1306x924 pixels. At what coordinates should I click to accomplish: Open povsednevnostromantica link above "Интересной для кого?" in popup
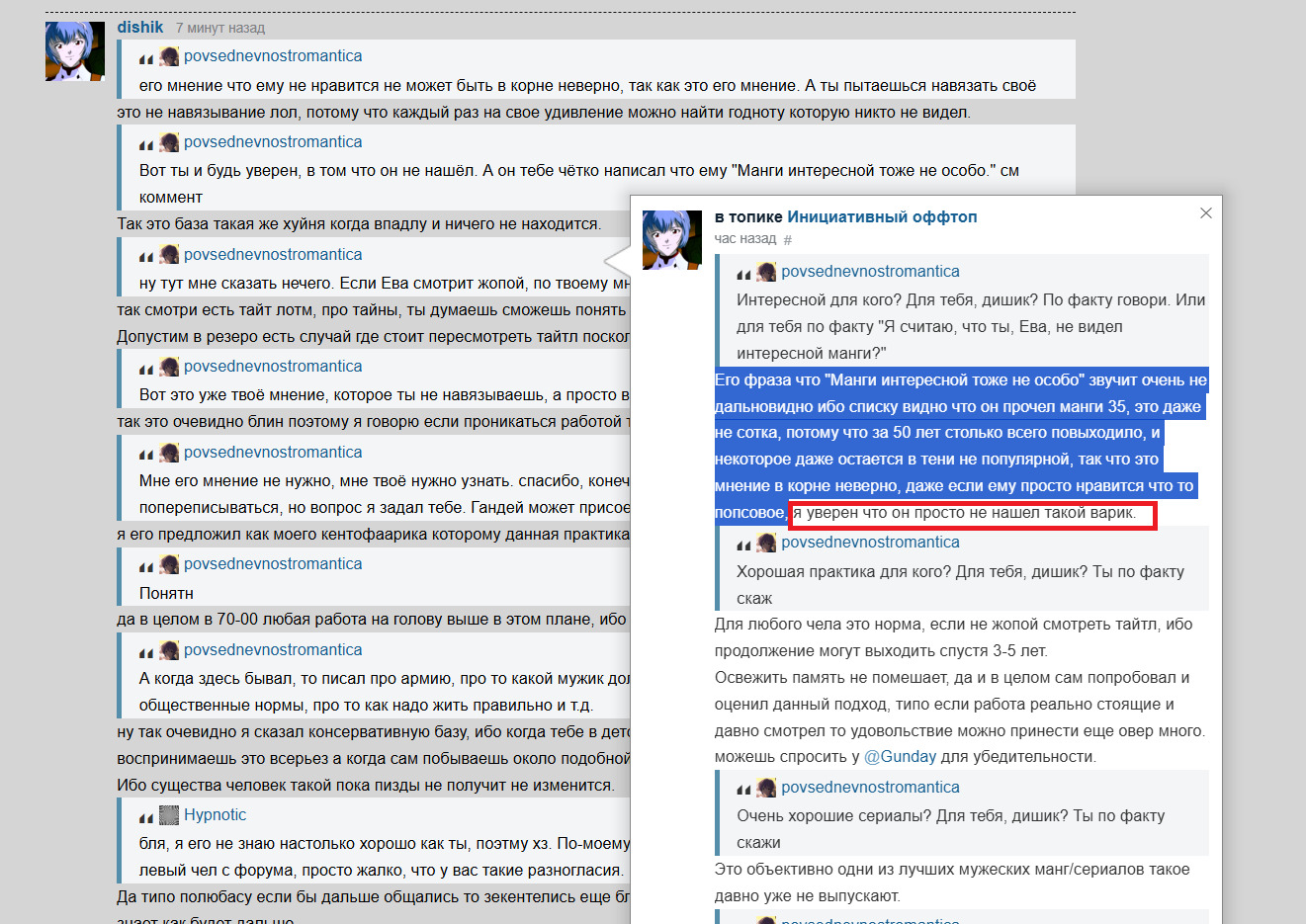coord(870,271)
